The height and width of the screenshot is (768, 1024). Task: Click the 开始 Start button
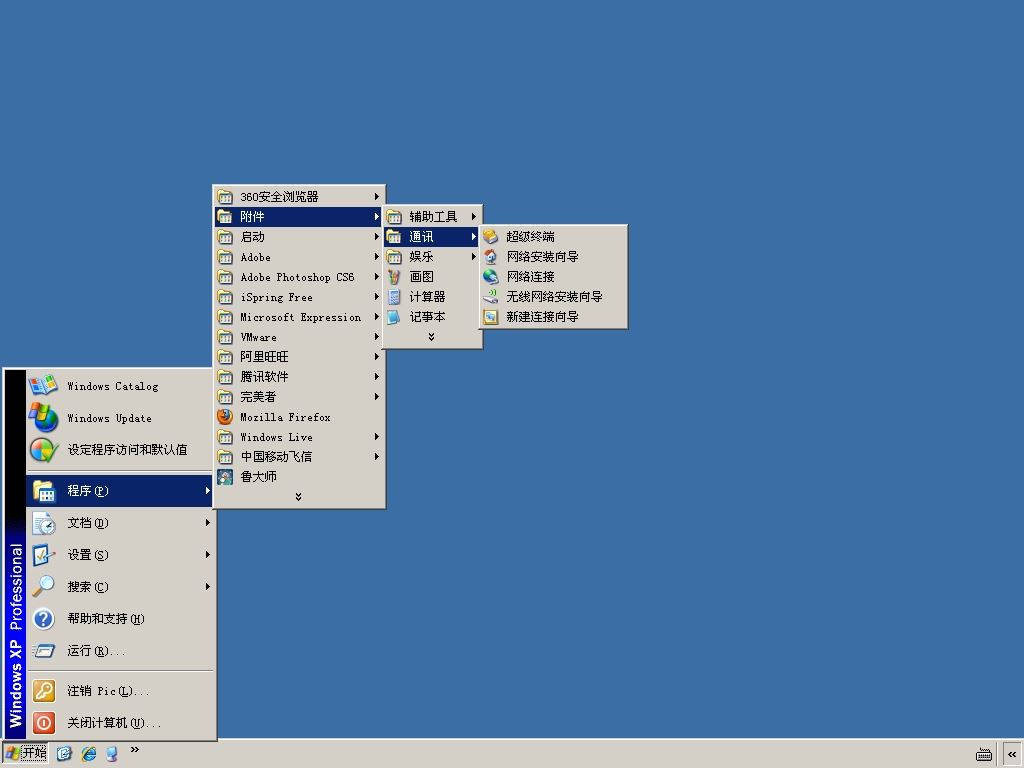click(25, 754)
